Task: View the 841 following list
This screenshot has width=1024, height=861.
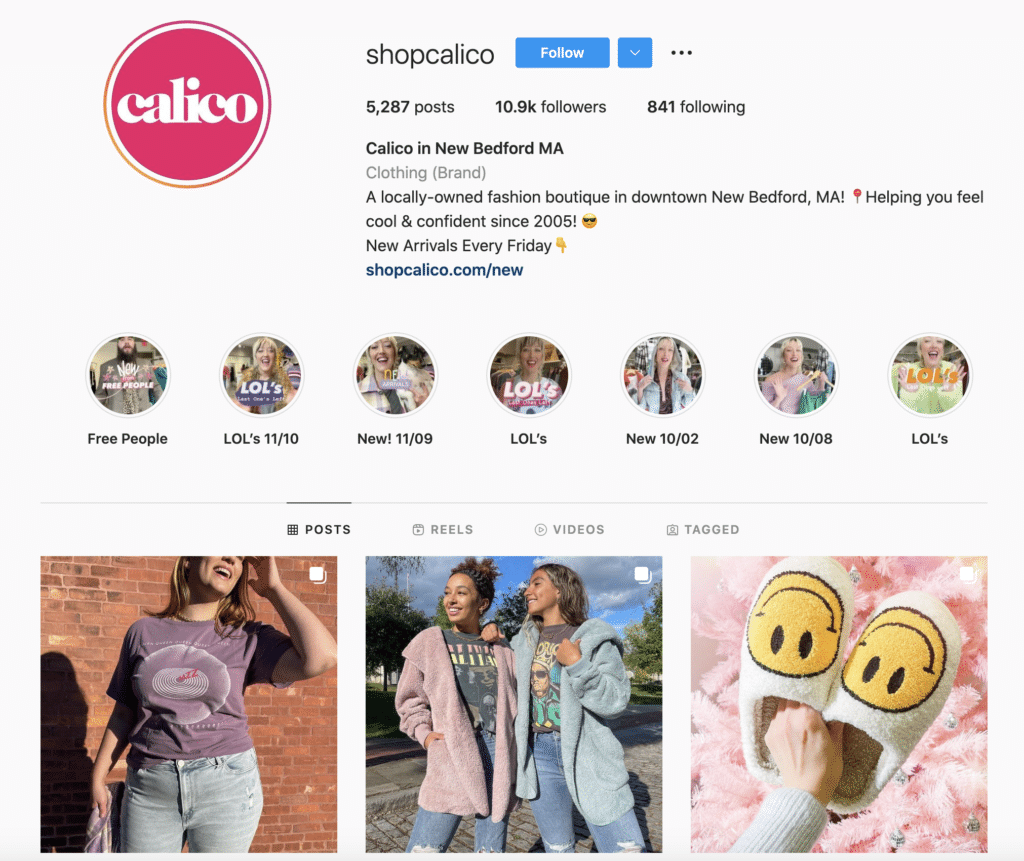Action: tap(696, 107)
